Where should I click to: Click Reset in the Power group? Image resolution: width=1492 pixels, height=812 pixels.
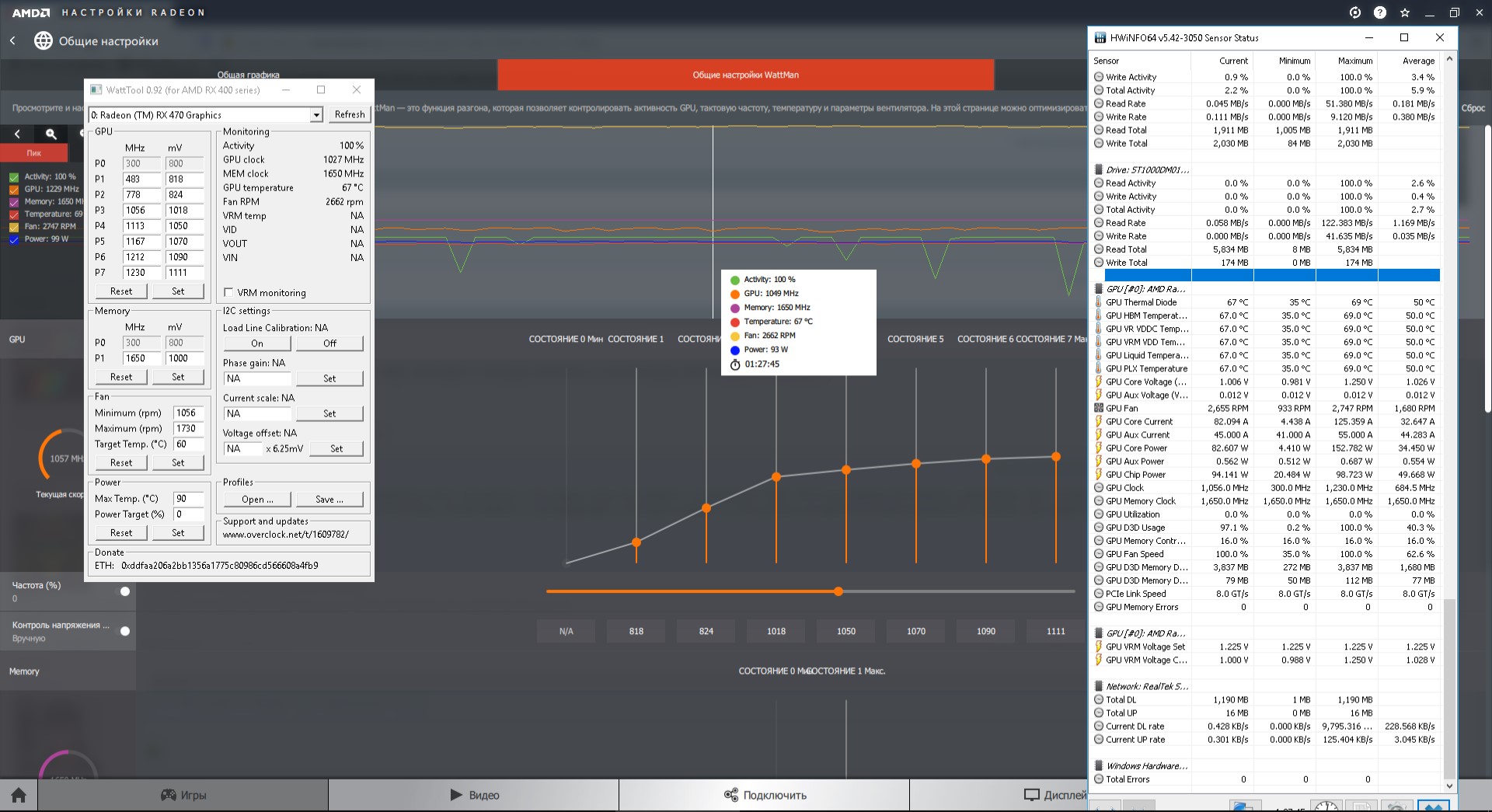click(x=121, y=533)
